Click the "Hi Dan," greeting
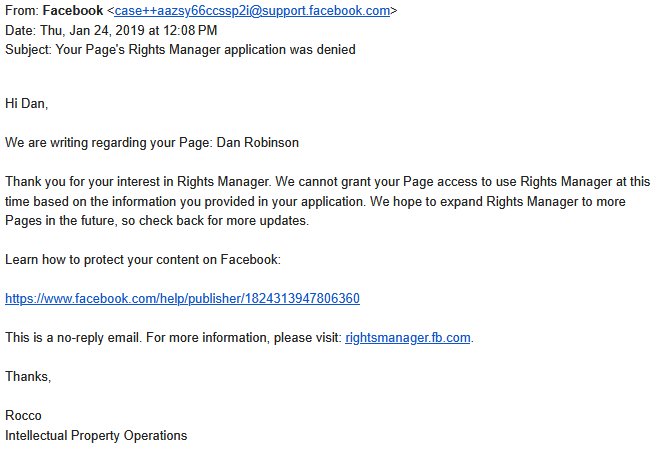The height and width of the screenshot is (462, 662). coord(27,103)
